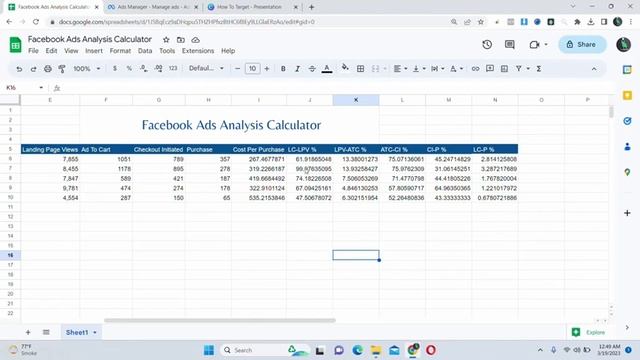
Task: Toggle strikethrough formatting
Action: (312, 69)
